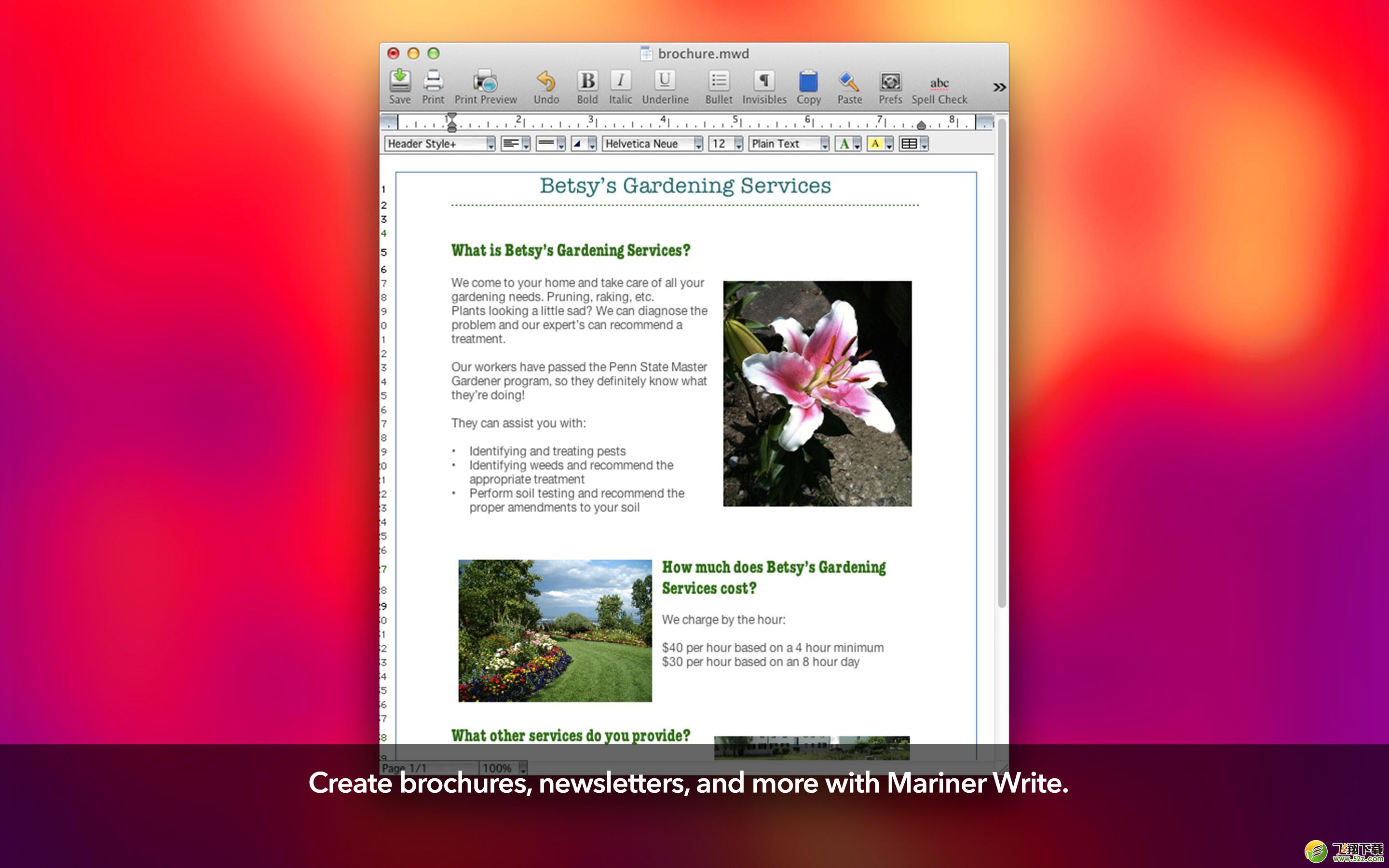This screenshot has width=1389, height=868.
Task: Open the Plain Text style dropdown
Action: tap(789, 144)
